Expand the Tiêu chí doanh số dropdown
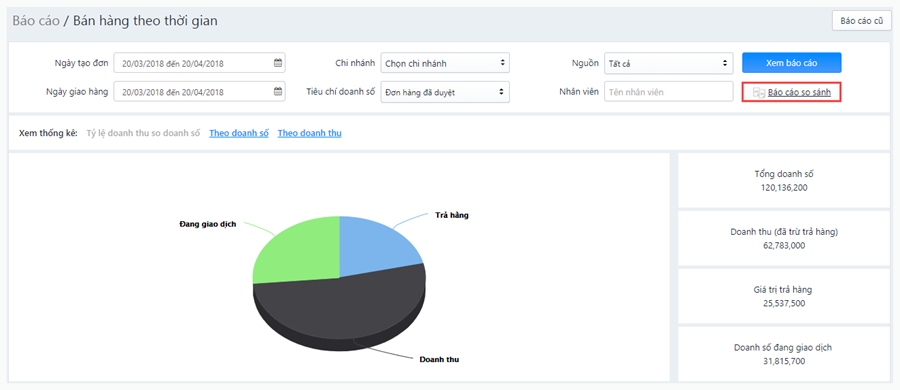Viewport: 900px width, 390px height. [445, 91]
